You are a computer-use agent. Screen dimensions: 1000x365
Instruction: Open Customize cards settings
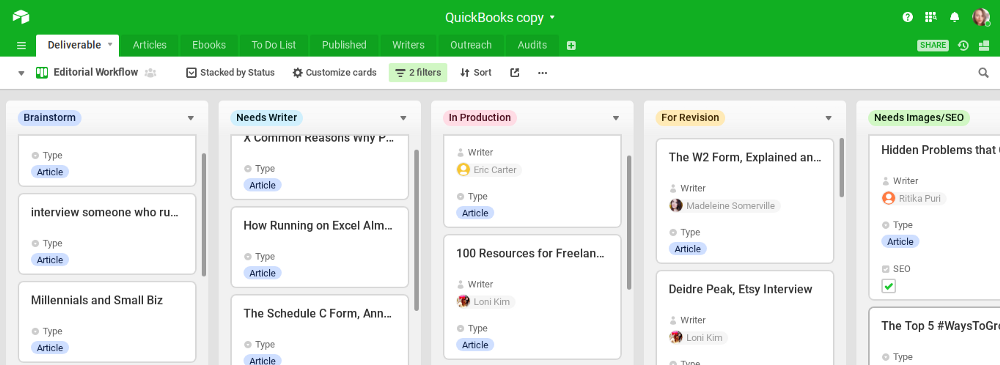click(334, 73)
